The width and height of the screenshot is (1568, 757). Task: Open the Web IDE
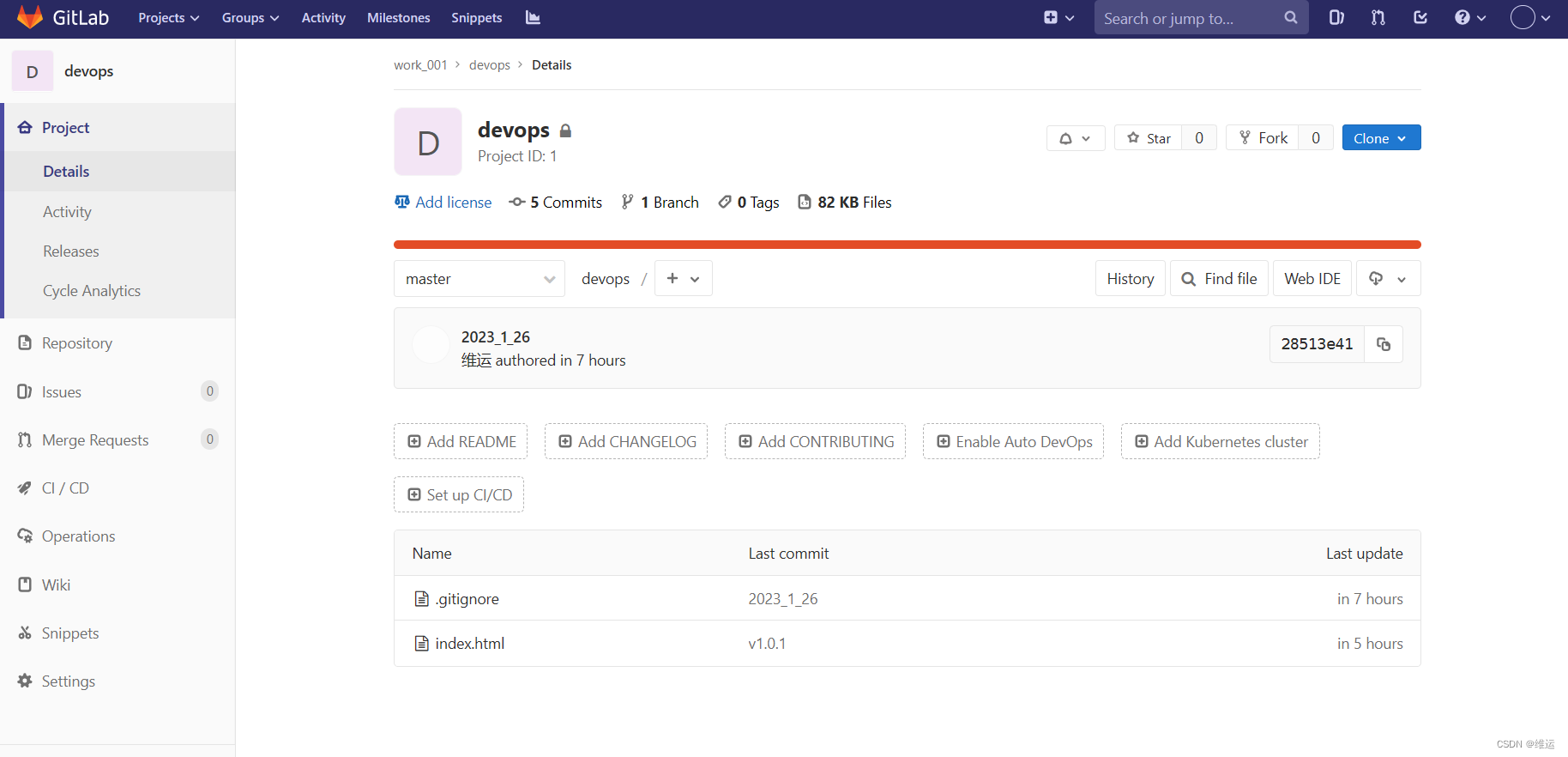coord(1312,279)
